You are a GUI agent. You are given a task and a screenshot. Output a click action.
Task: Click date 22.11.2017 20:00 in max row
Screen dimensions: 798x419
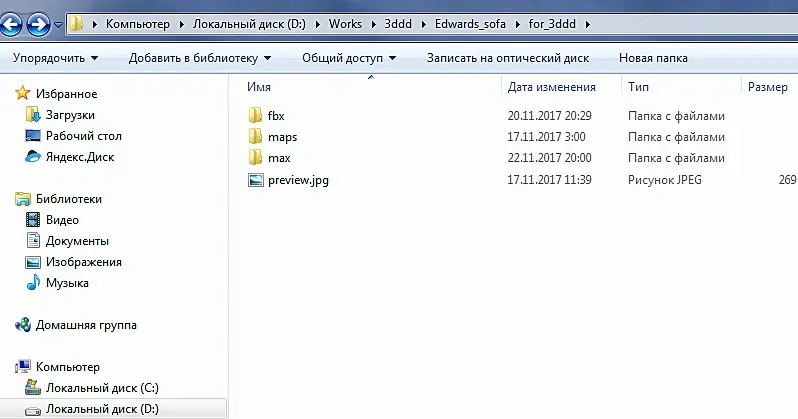(549, 158)
